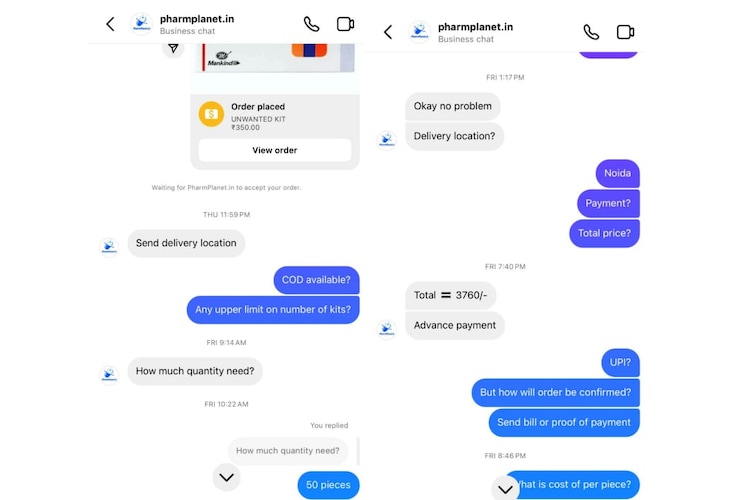
Task: Tap the sender avatar beside 'Send delivery location'
Action: (x=109, y=247)
